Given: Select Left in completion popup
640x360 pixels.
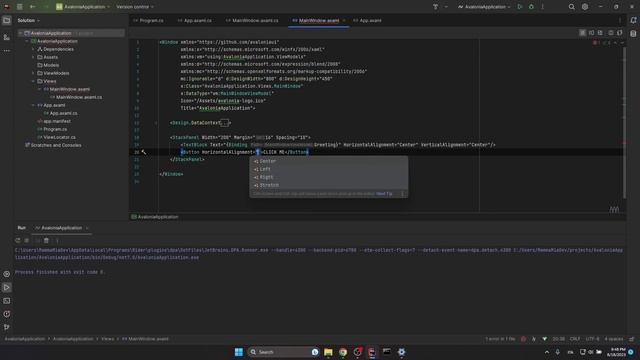Looking at the screenshot, I should coord(329,169).
